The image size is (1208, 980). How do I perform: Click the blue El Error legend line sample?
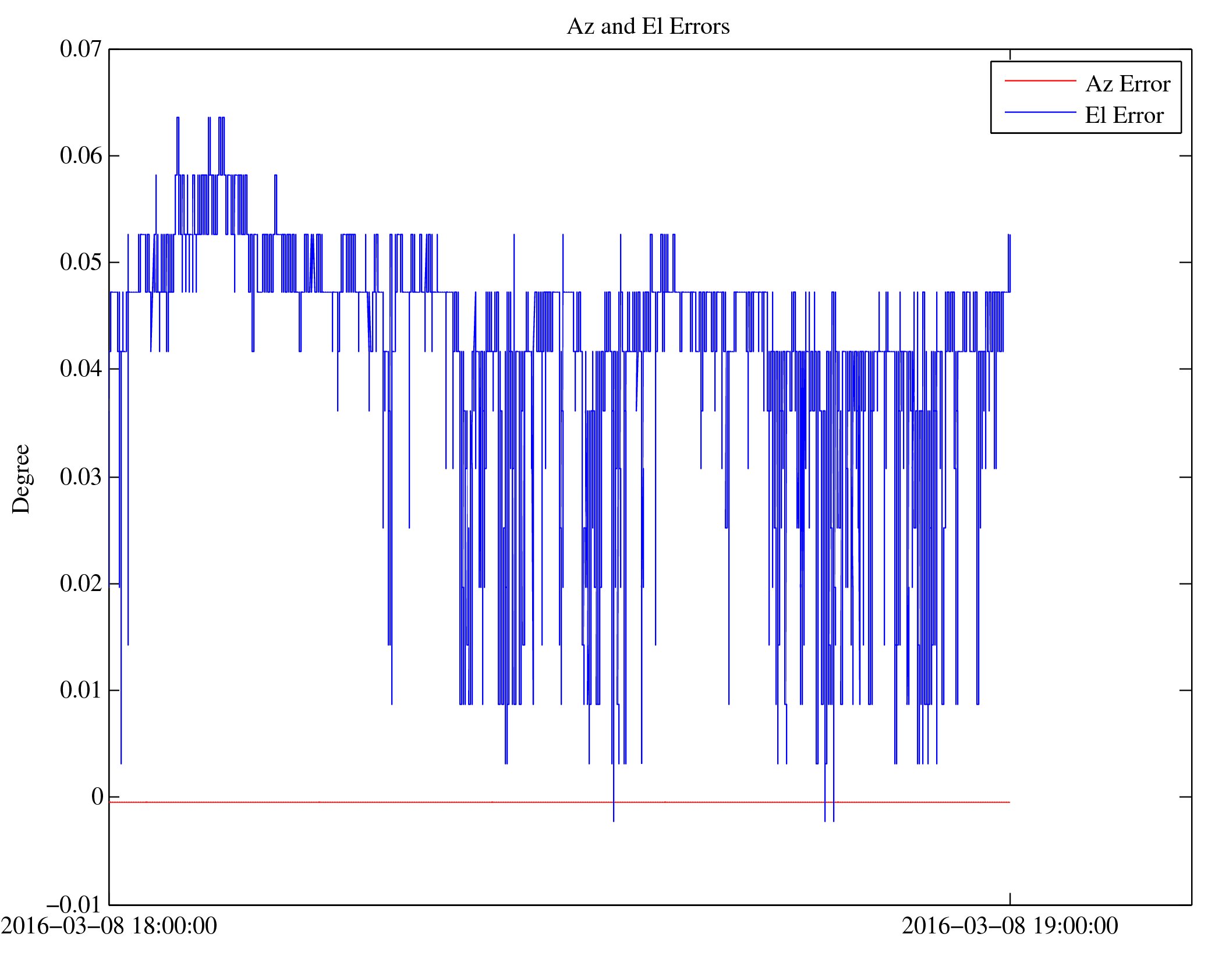pyautogui.click(x=1040, y=112)
